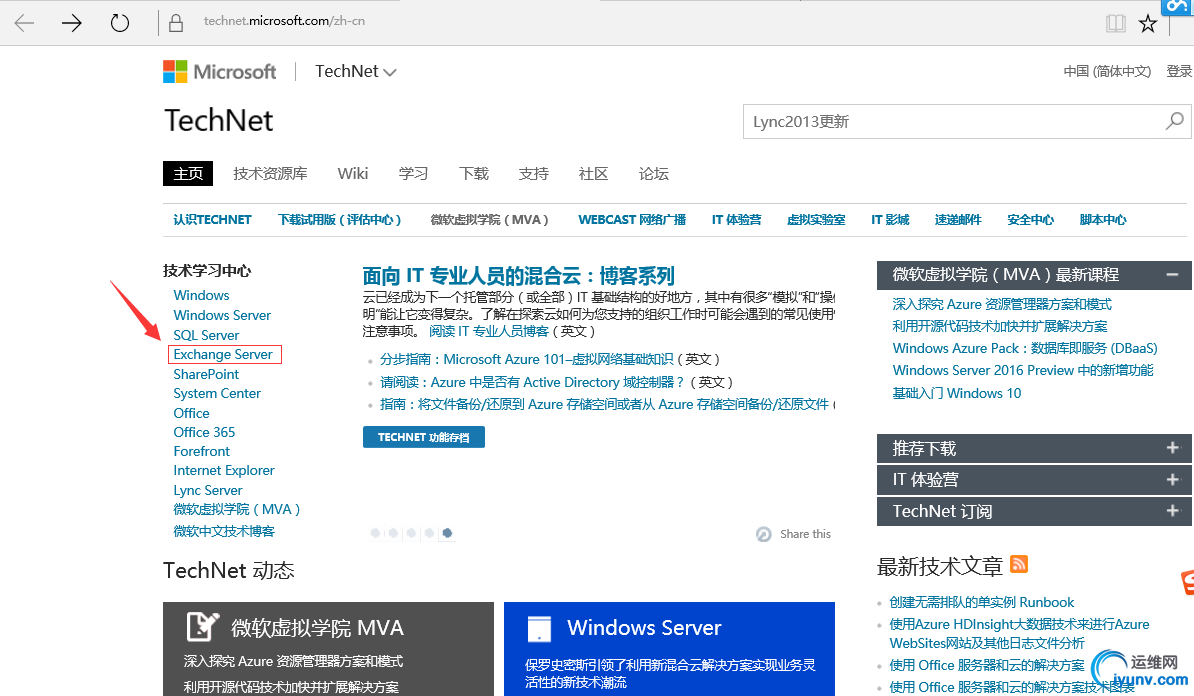Open 面向 IT 专业人员的混合云 headline
The image size is (1194, 696).
(x=519, y=276)
